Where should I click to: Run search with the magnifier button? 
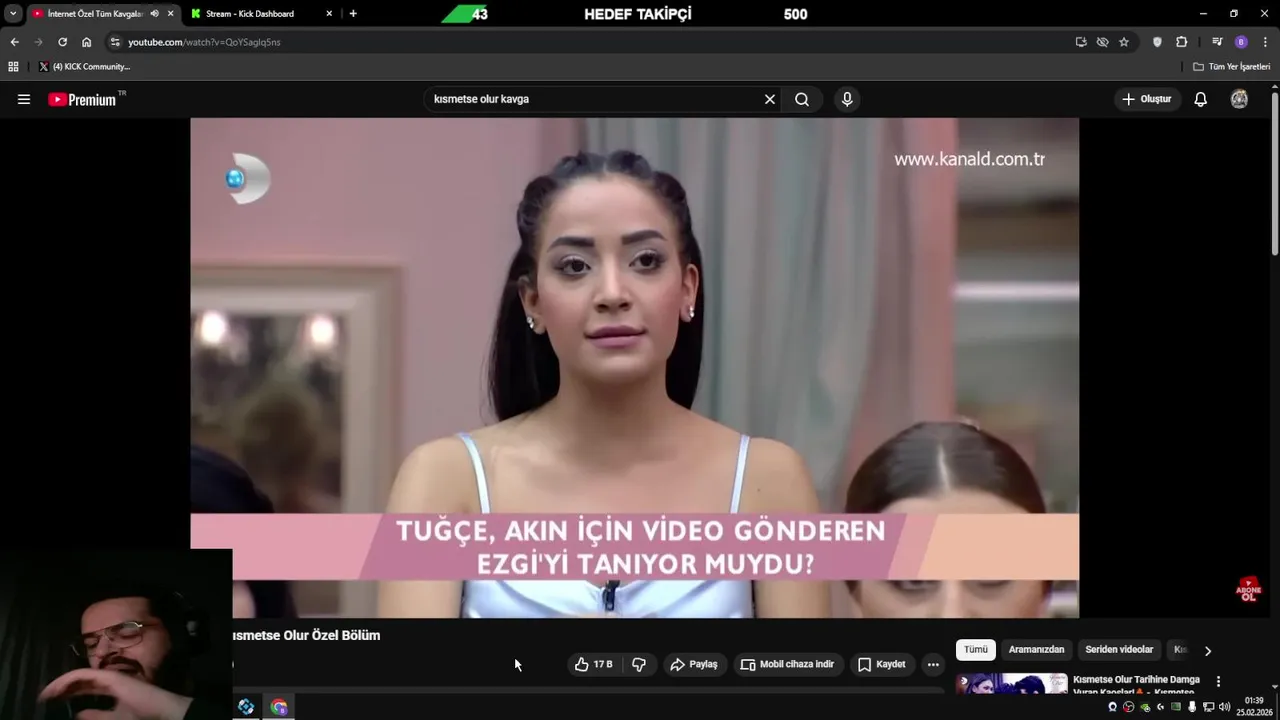[x=802, y=99]
